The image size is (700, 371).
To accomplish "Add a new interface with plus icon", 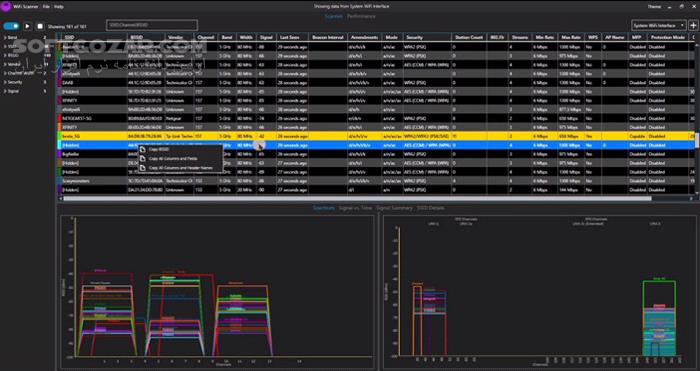I will tap(693, 25).
